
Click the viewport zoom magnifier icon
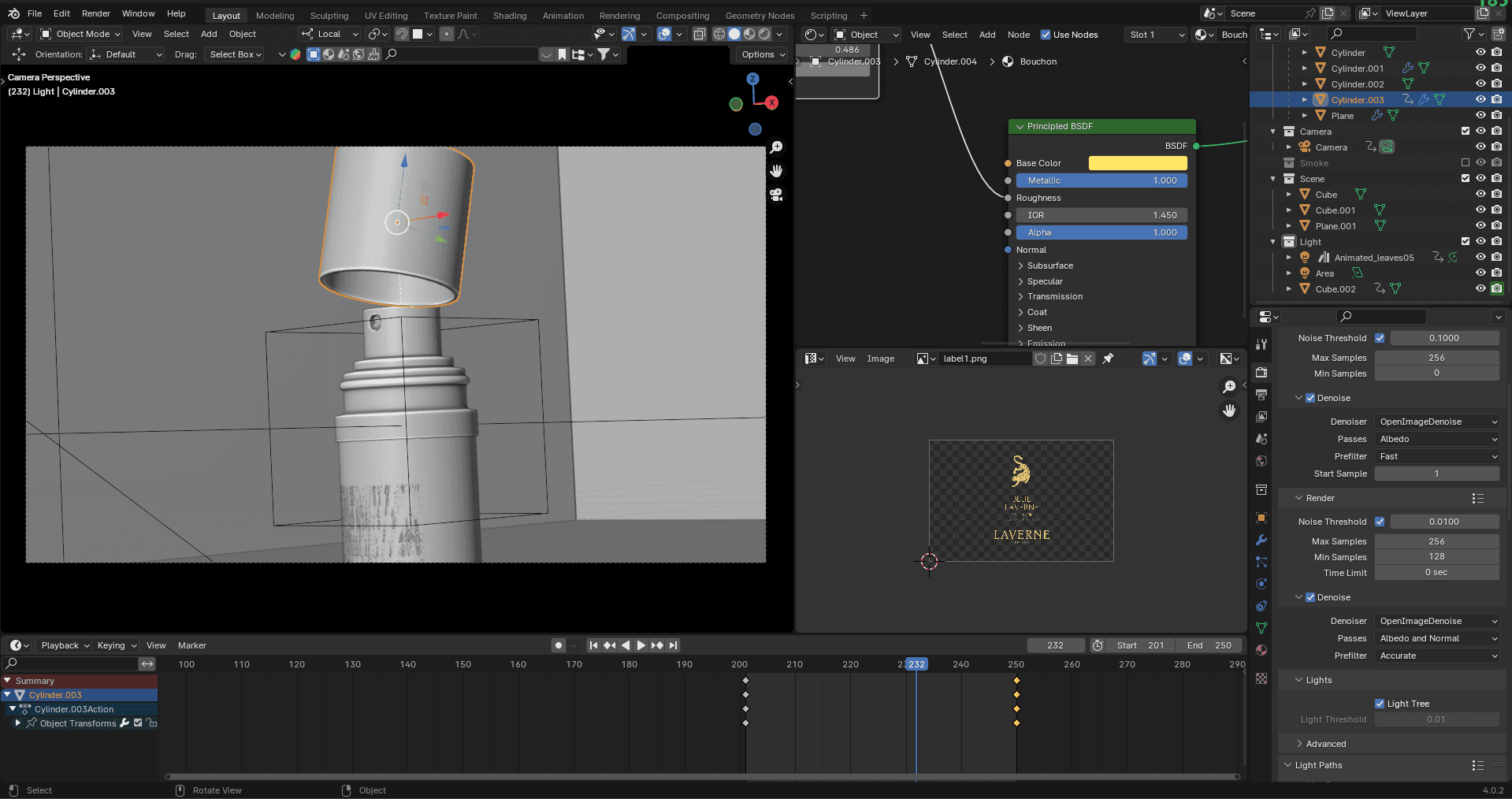pyautogui.click(x=776, y=147)
